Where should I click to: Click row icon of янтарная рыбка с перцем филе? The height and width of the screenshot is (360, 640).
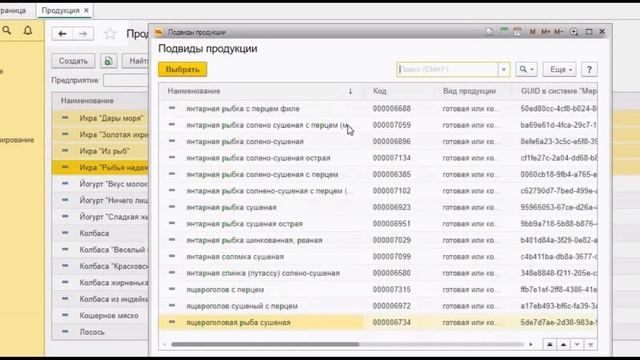point(172,108)
